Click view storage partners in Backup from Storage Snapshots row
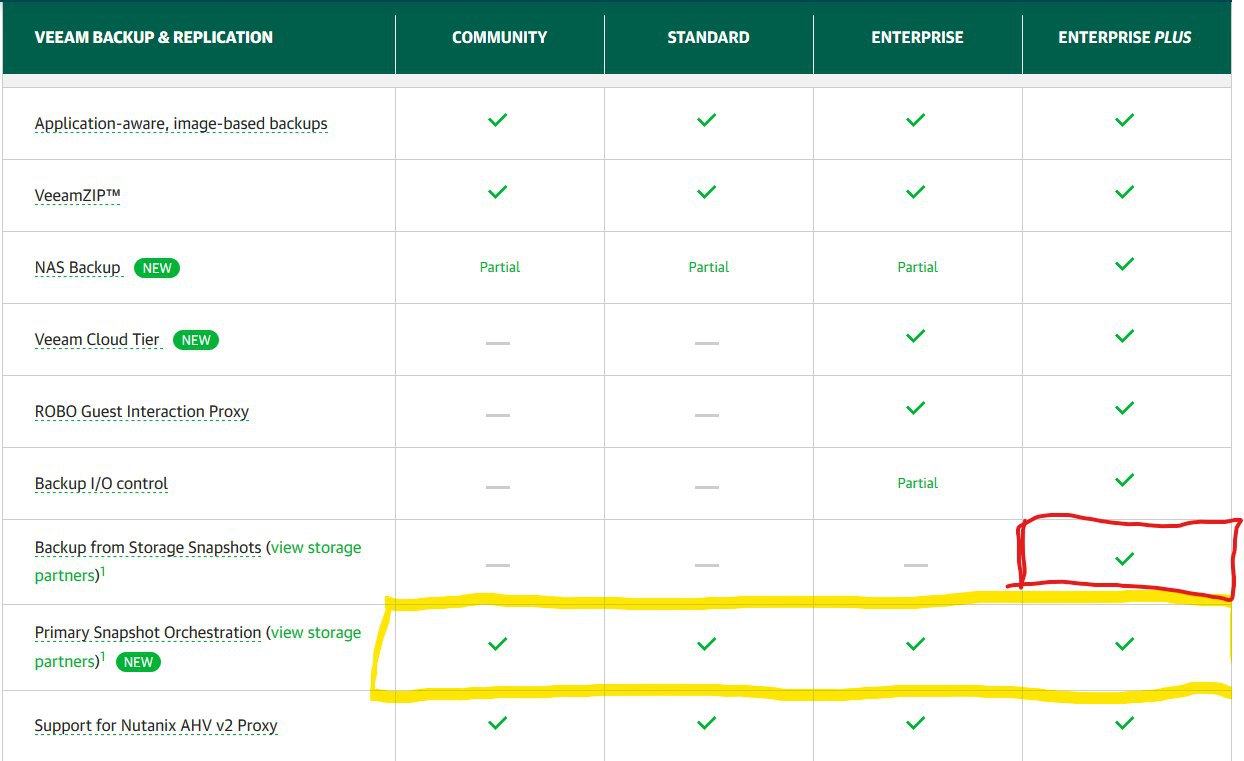This screenshot has height=761, width=1244. (x=198, y=562)
